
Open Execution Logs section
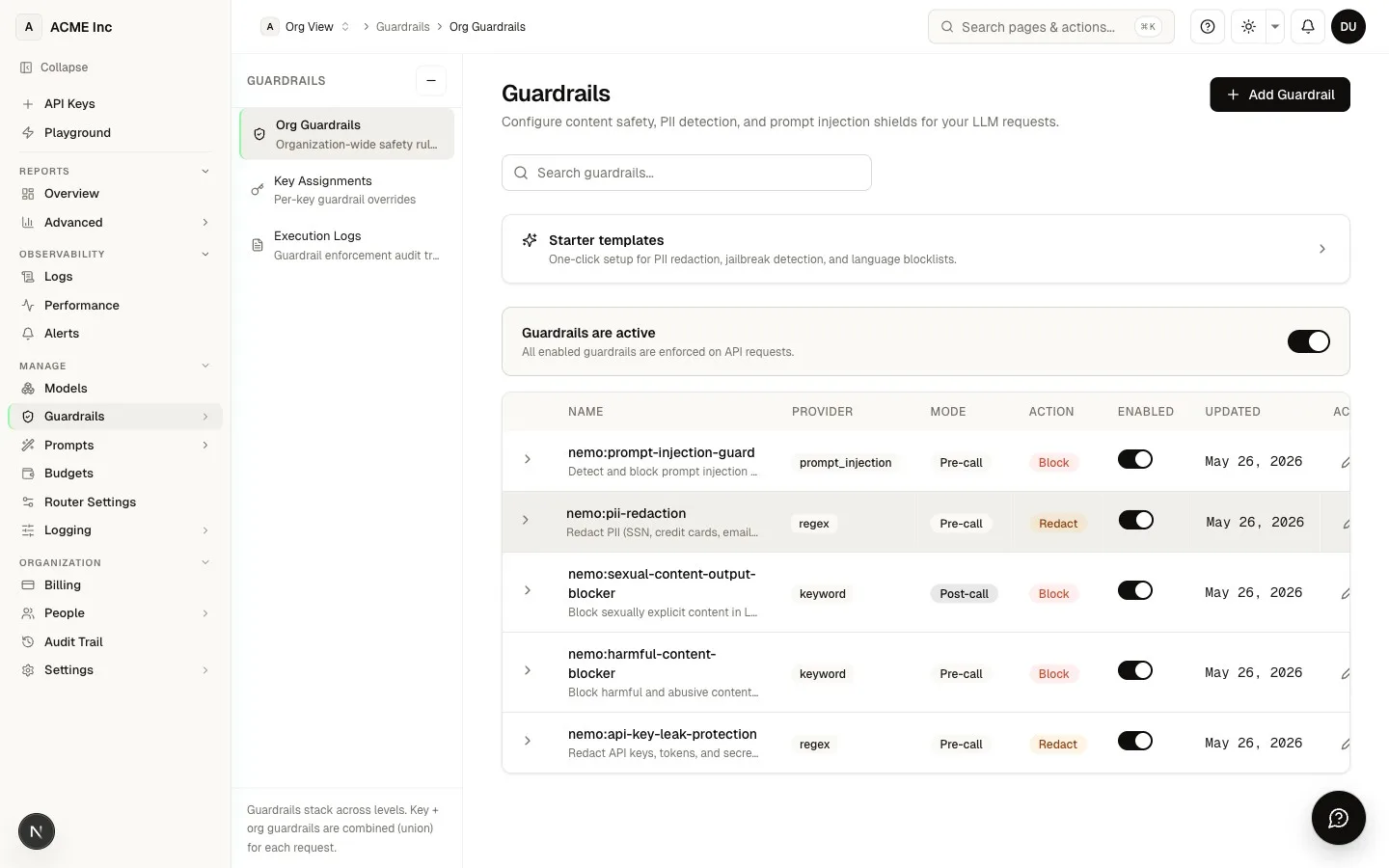coord(347,245)
